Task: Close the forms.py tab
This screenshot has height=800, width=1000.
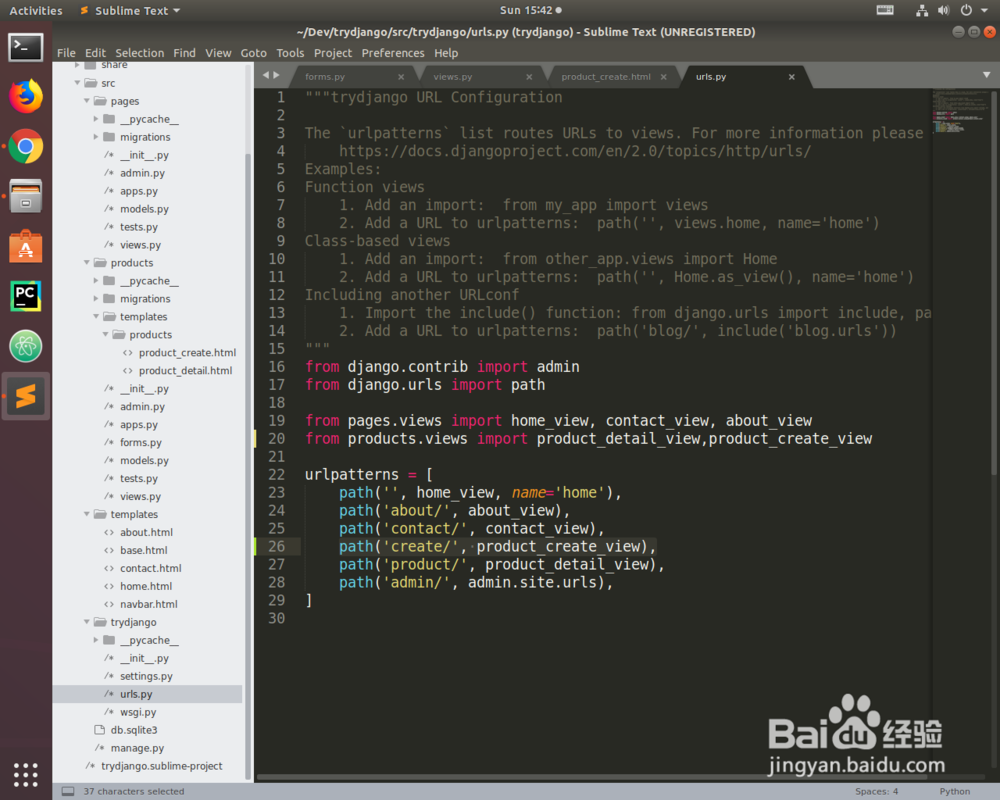Action: 401,77
